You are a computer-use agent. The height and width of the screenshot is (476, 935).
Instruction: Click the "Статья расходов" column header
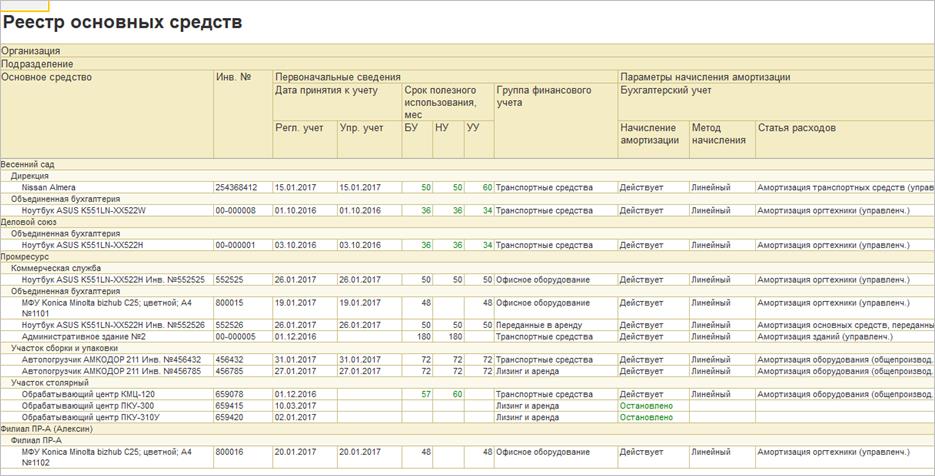796,128
